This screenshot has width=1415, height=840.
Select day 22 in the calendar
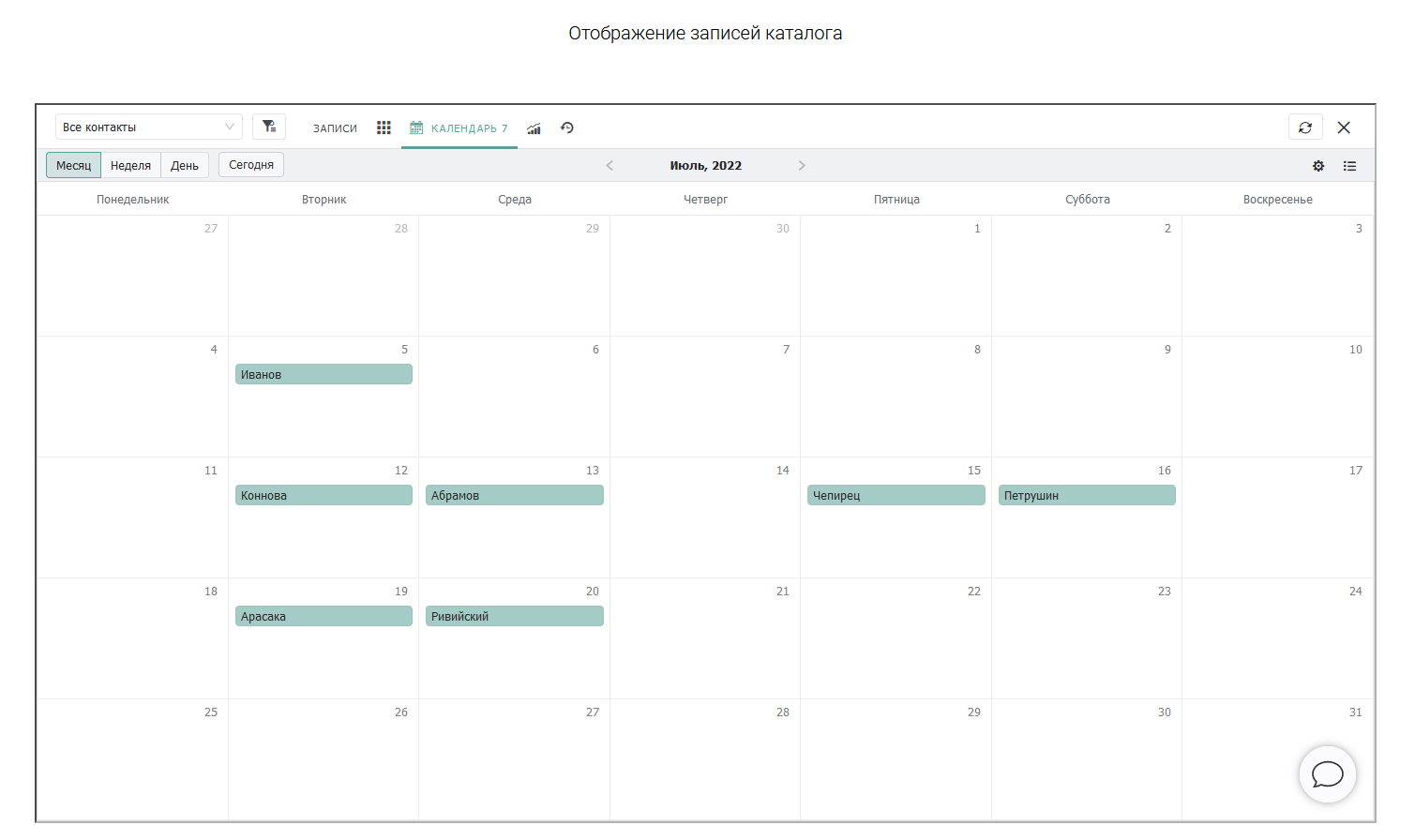tap(974, 592)
